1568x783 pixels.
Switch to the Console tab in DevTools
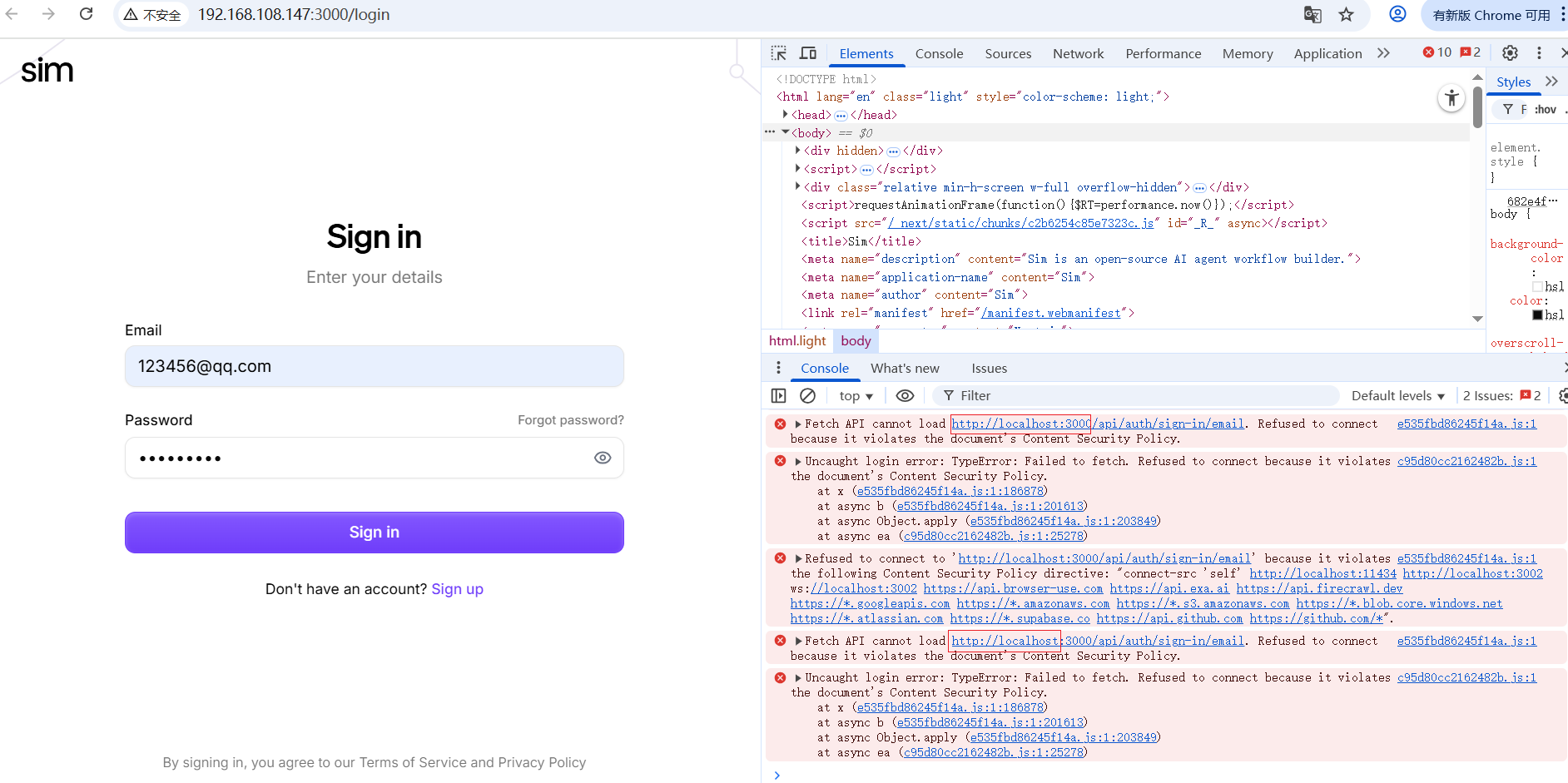[939, 53]
